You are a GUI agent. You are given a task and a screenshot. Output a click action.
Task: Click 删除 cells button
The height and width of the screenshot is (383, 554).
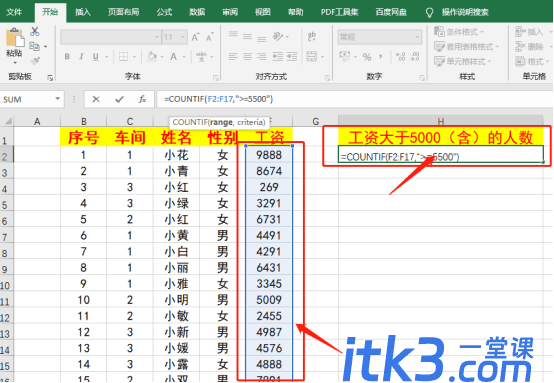tap(529, 47)
